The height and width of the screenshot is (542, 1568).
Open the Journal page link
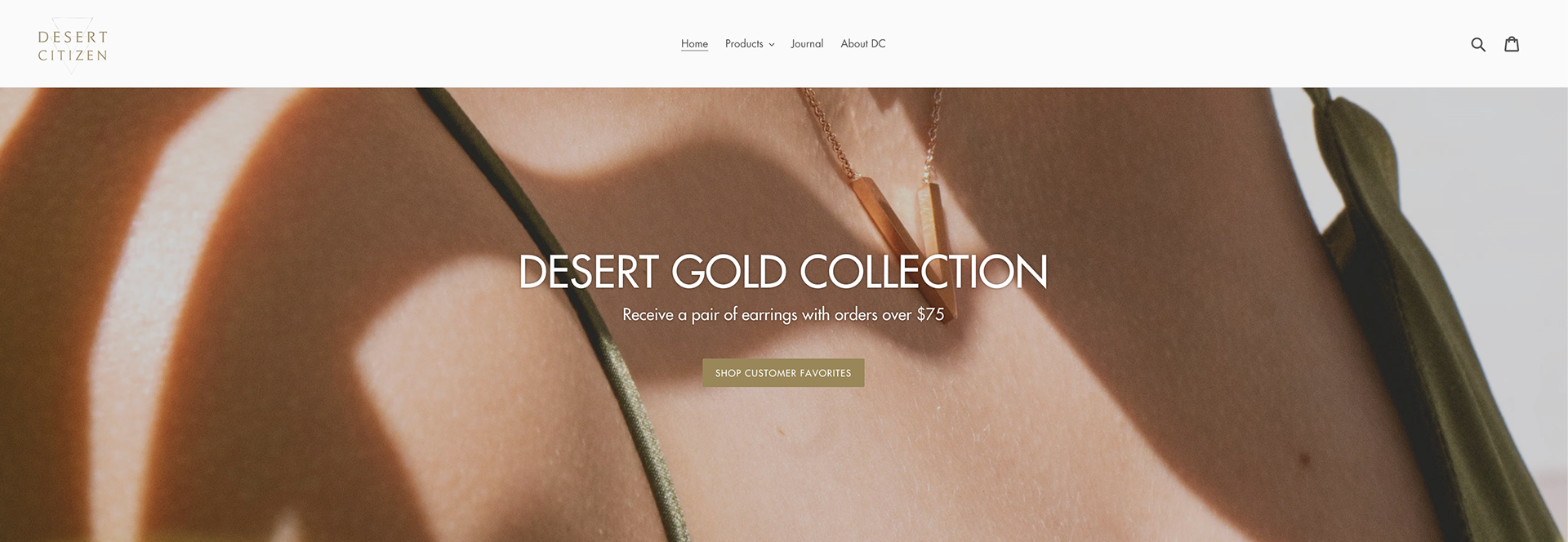(x=807, y=43)
